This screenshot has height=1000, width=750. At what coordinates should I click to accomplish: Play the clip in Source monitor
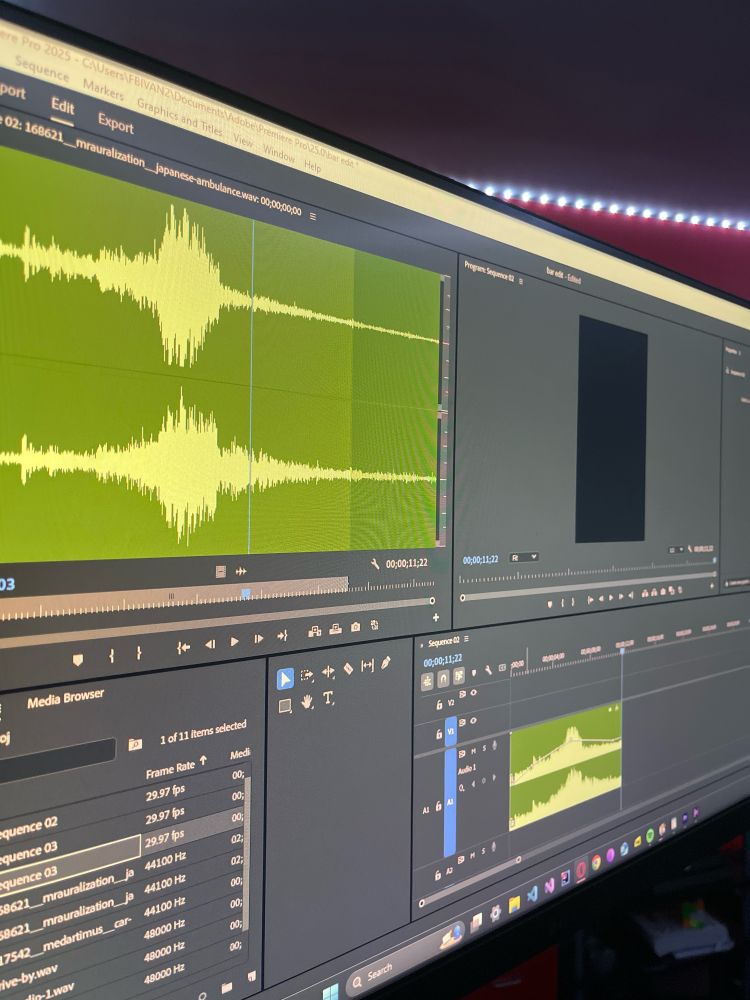click(x=234, y=642)
